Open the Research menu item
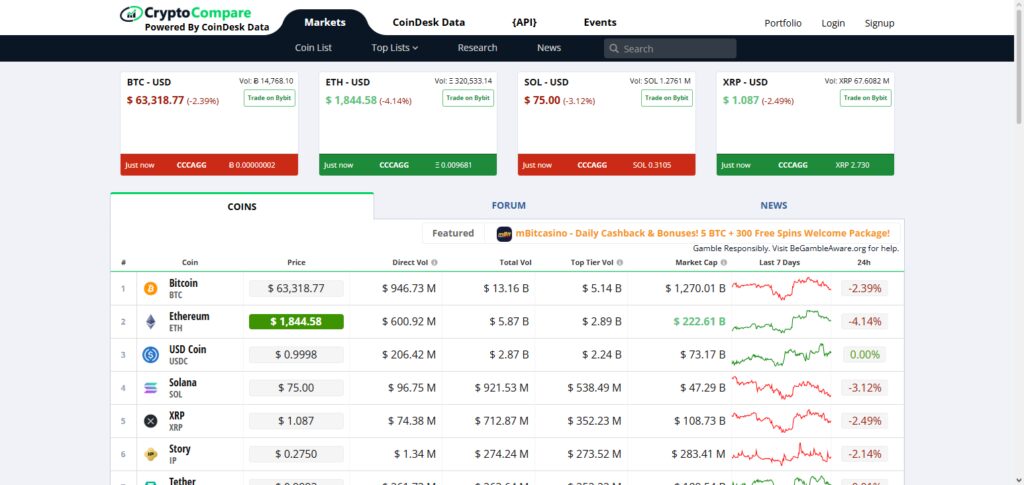 point(477,48)
